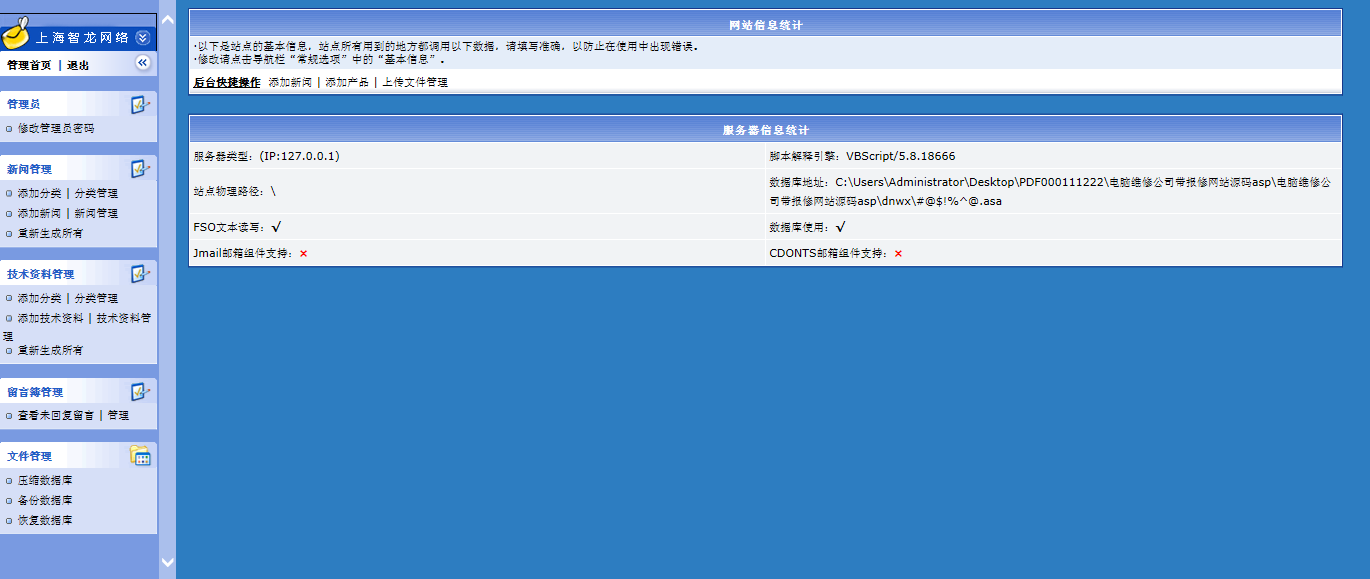The height and width of the screenshot is (579, 1370).
Task: Click the 技术资料管理 section header
Action: (x=41, y=274)
